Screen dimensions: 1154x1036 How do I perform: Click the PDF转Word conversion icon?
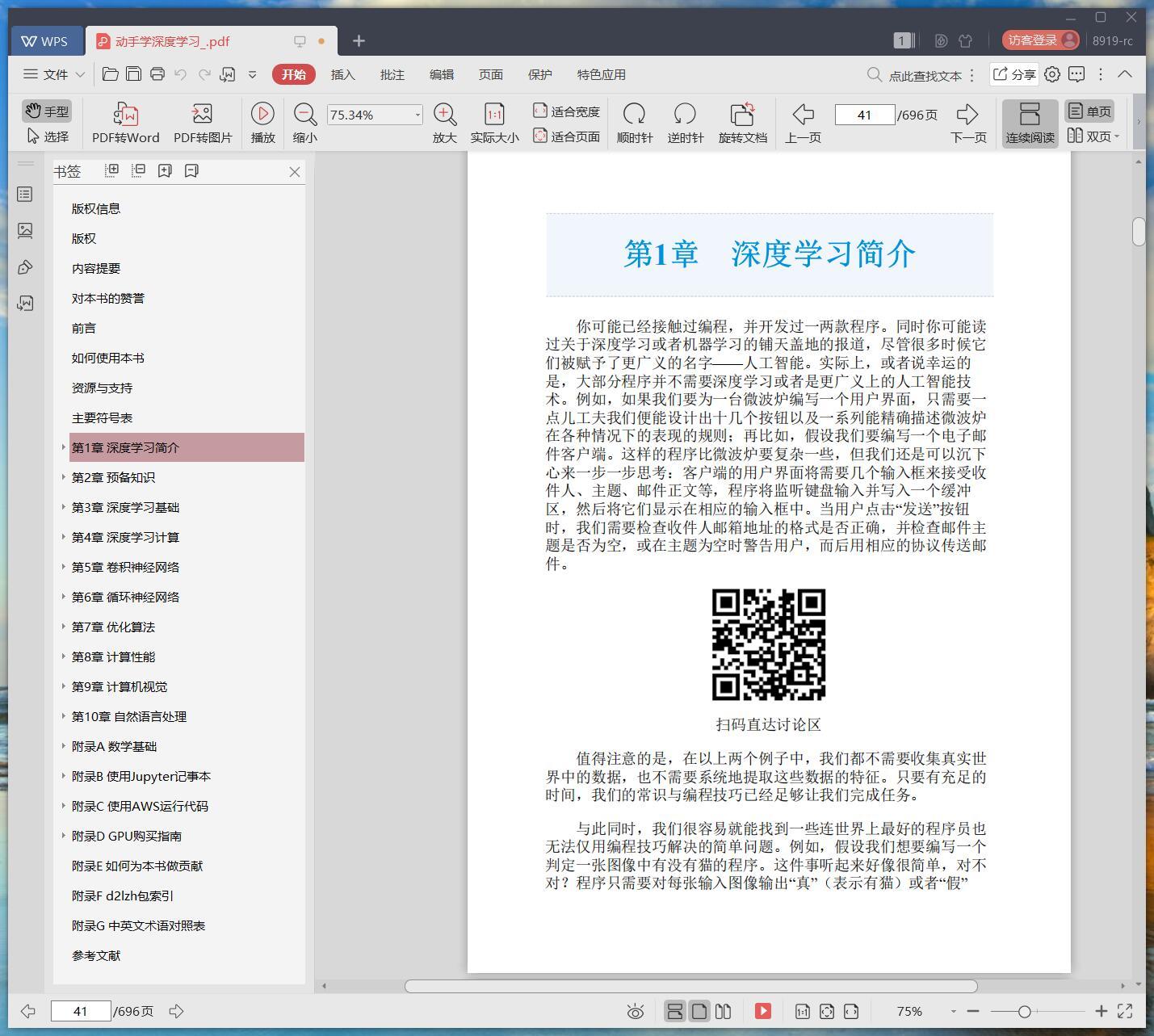(125, 114)
